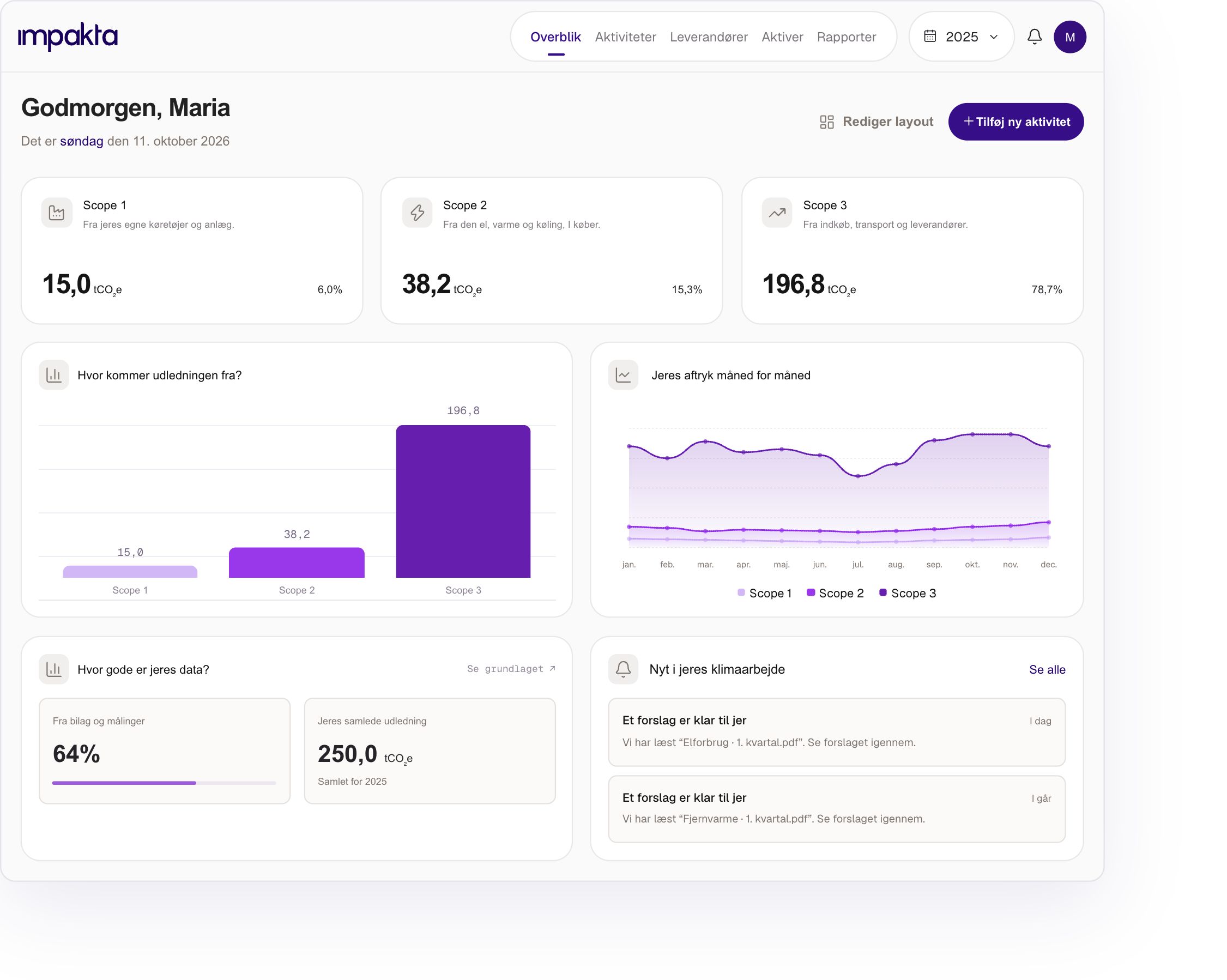The width and height of the screenshot is (1227, 980).
Task: Click the chart icon beside 'Hvor gode er jeres data?'
Action: tap(54, 669)
